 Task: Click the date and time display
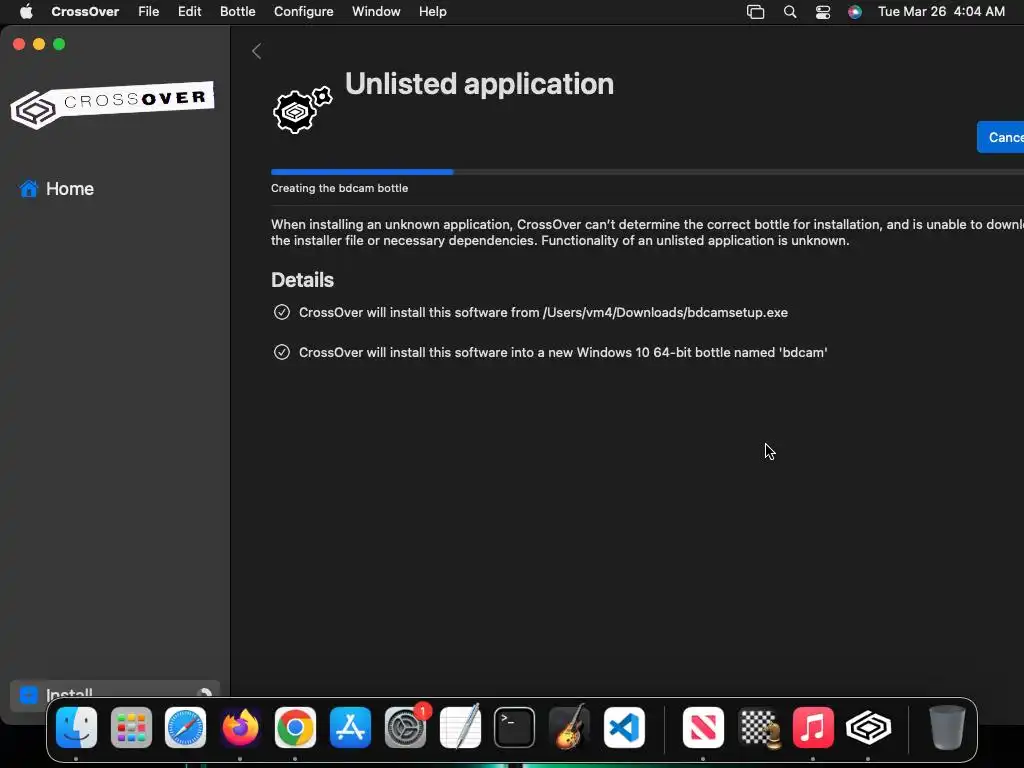pos(941,11)
